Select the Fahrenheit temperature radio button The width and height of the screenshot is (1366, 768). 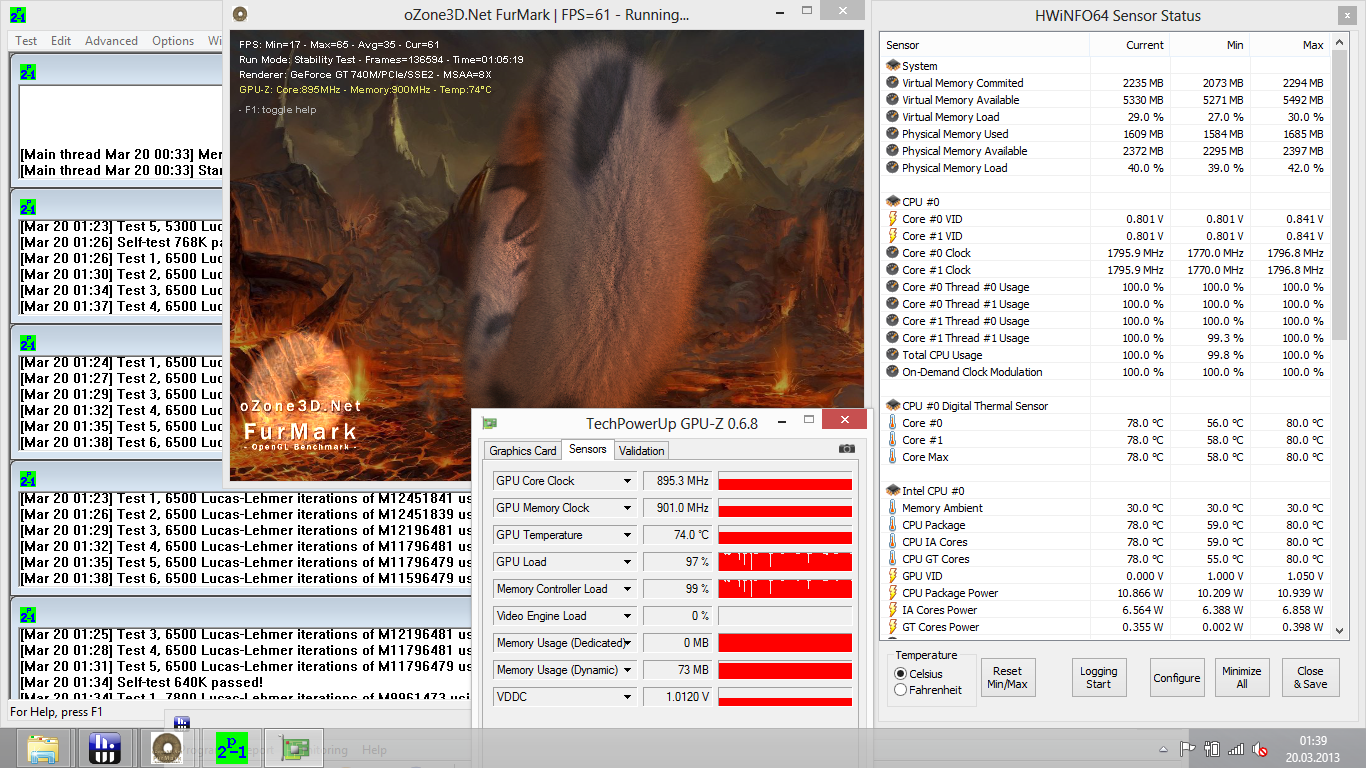pyautogui.click(x=901, y=690)
